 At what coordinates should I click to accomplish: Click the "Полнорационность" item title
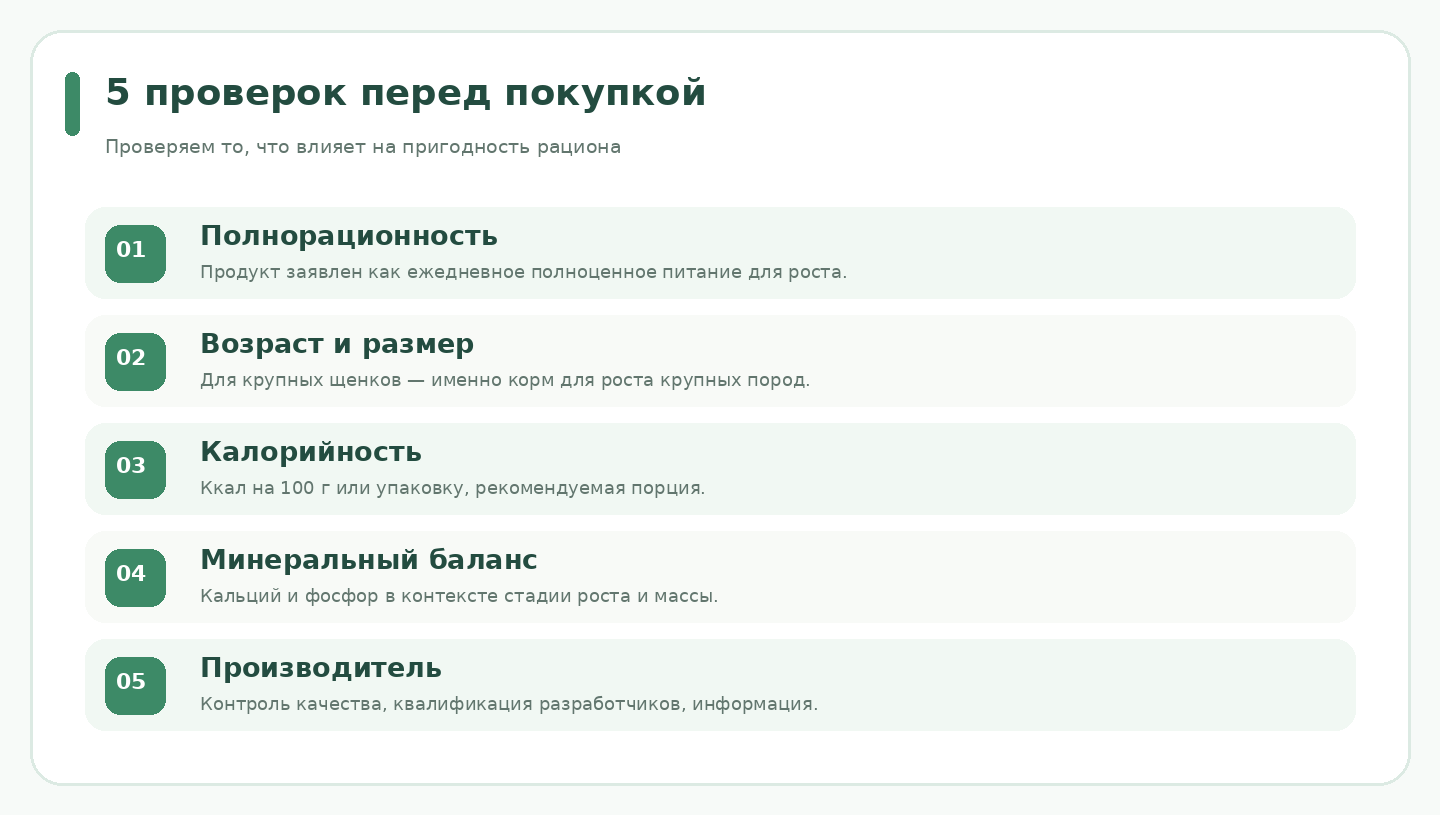tap(349, 236)
